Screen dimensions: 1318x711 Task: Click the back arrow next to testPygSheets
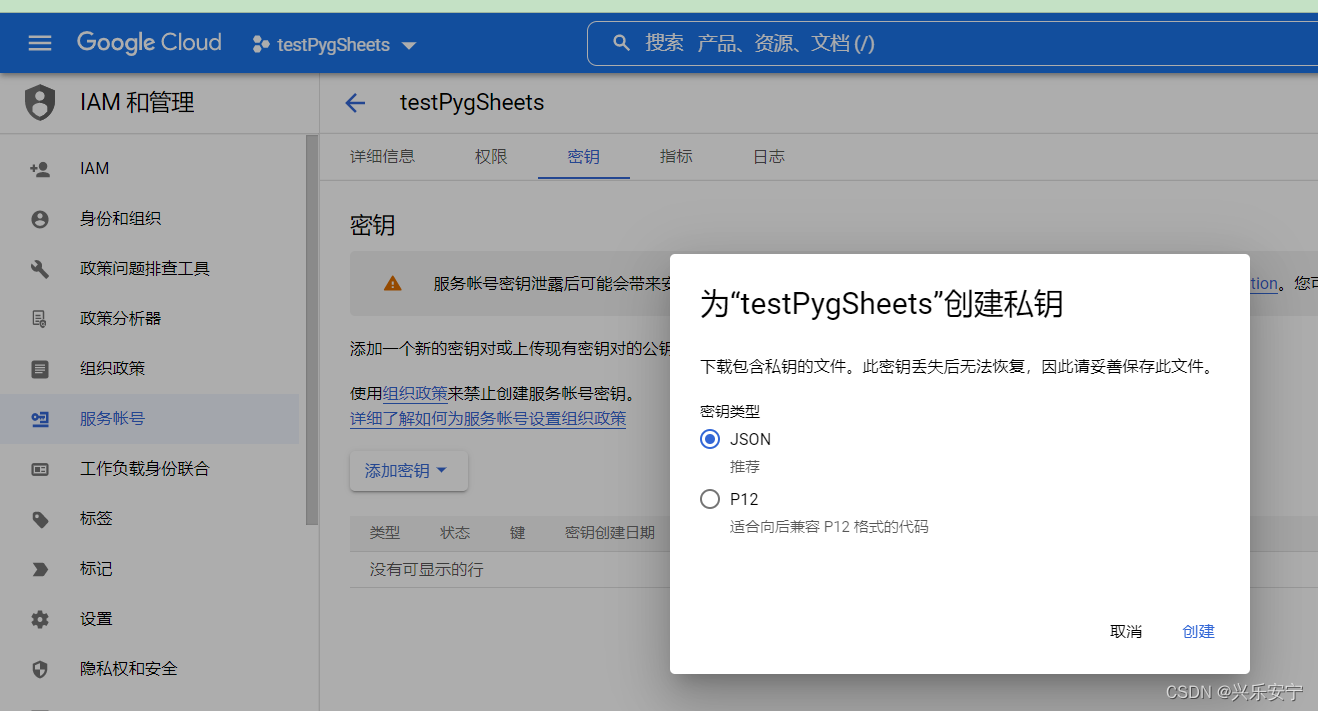(356, 102)
